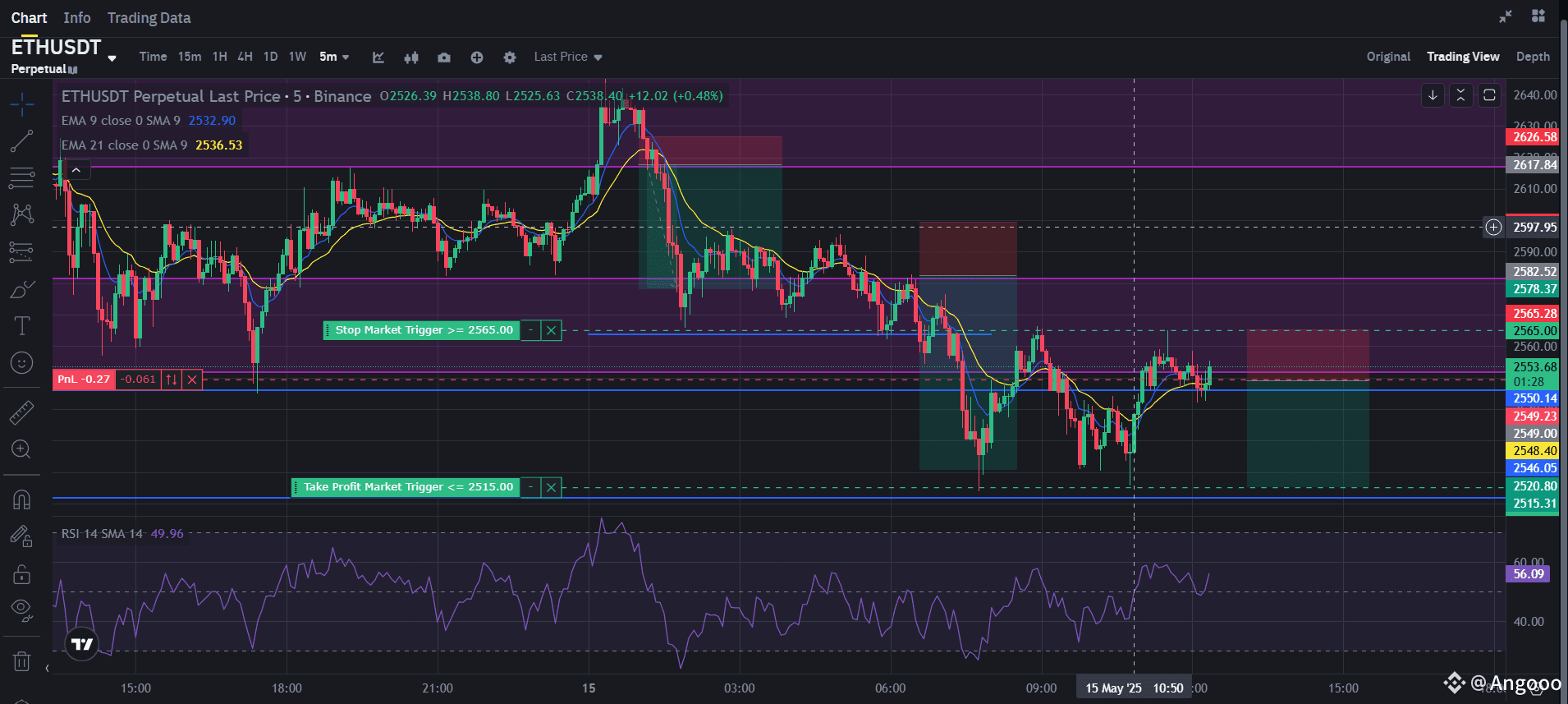
Task: Switch to Original chart view
Action: tap(1388, 57)
